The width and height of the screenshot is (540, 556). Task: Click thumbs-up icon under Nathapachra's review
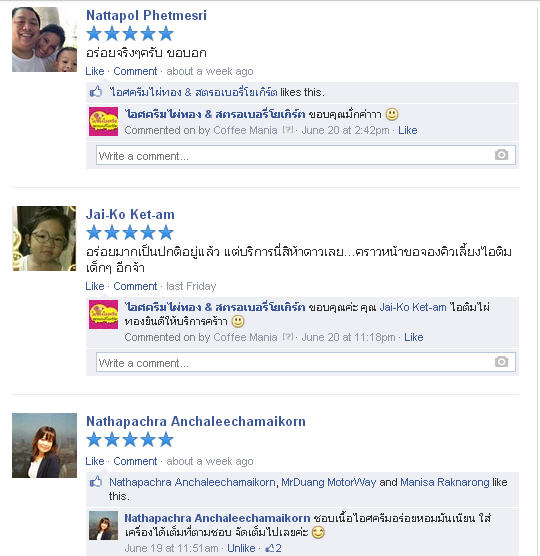point(96,482)
